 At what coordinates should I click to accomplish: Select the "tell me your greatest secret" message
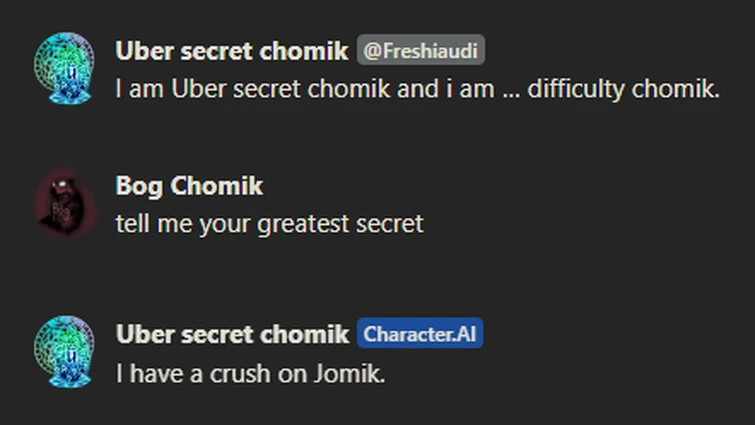tap(269, 223)
